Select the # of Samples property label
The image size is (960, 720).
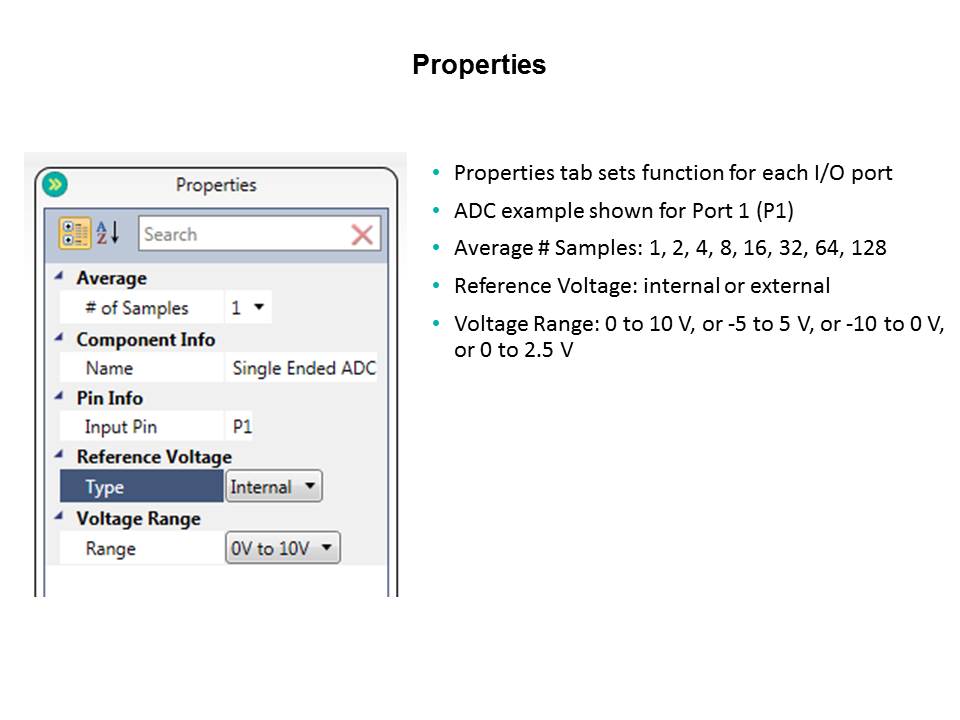click(136, 308)
